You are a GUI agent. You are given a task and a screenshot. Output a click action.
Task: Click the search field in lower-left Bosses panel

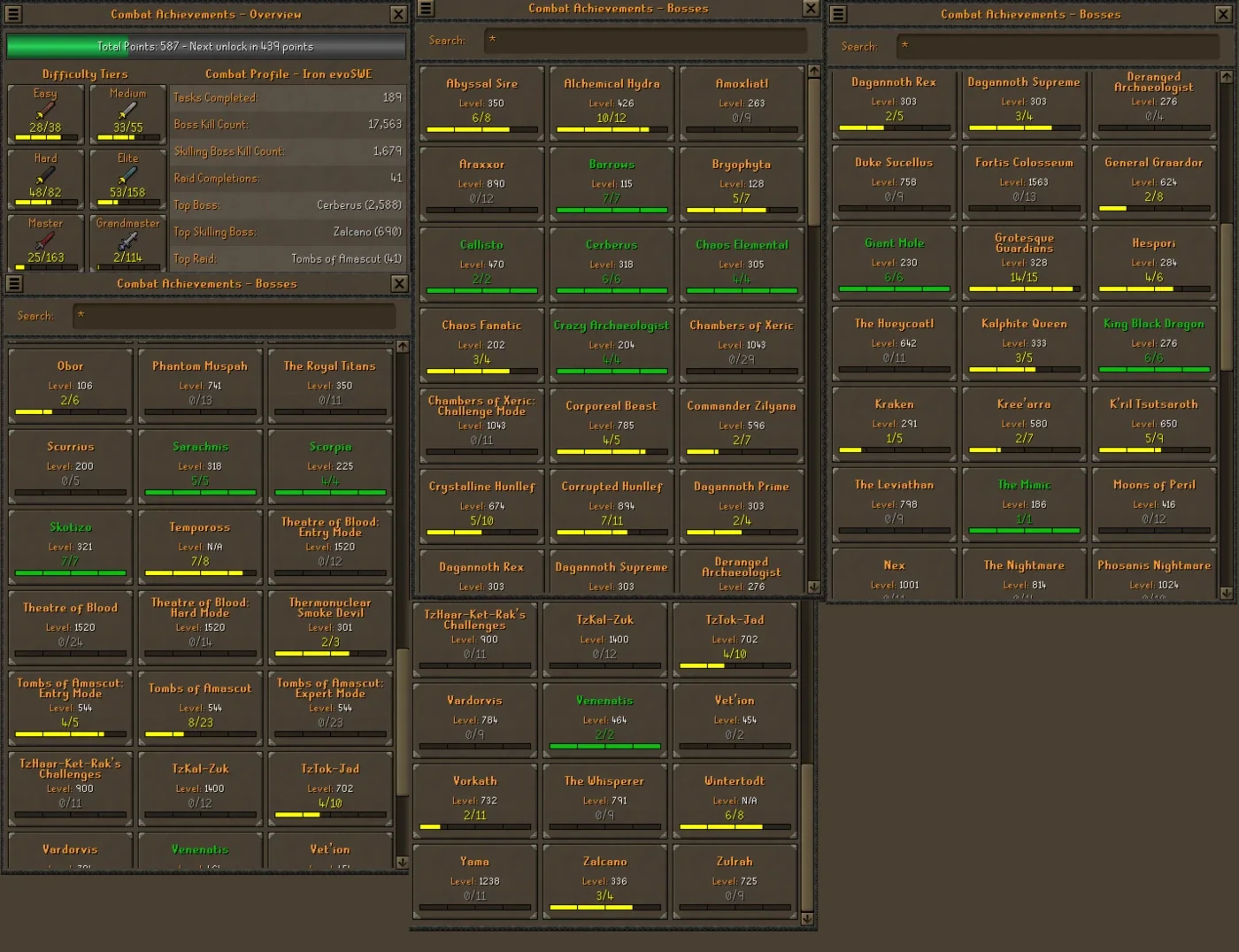[235, 316]
